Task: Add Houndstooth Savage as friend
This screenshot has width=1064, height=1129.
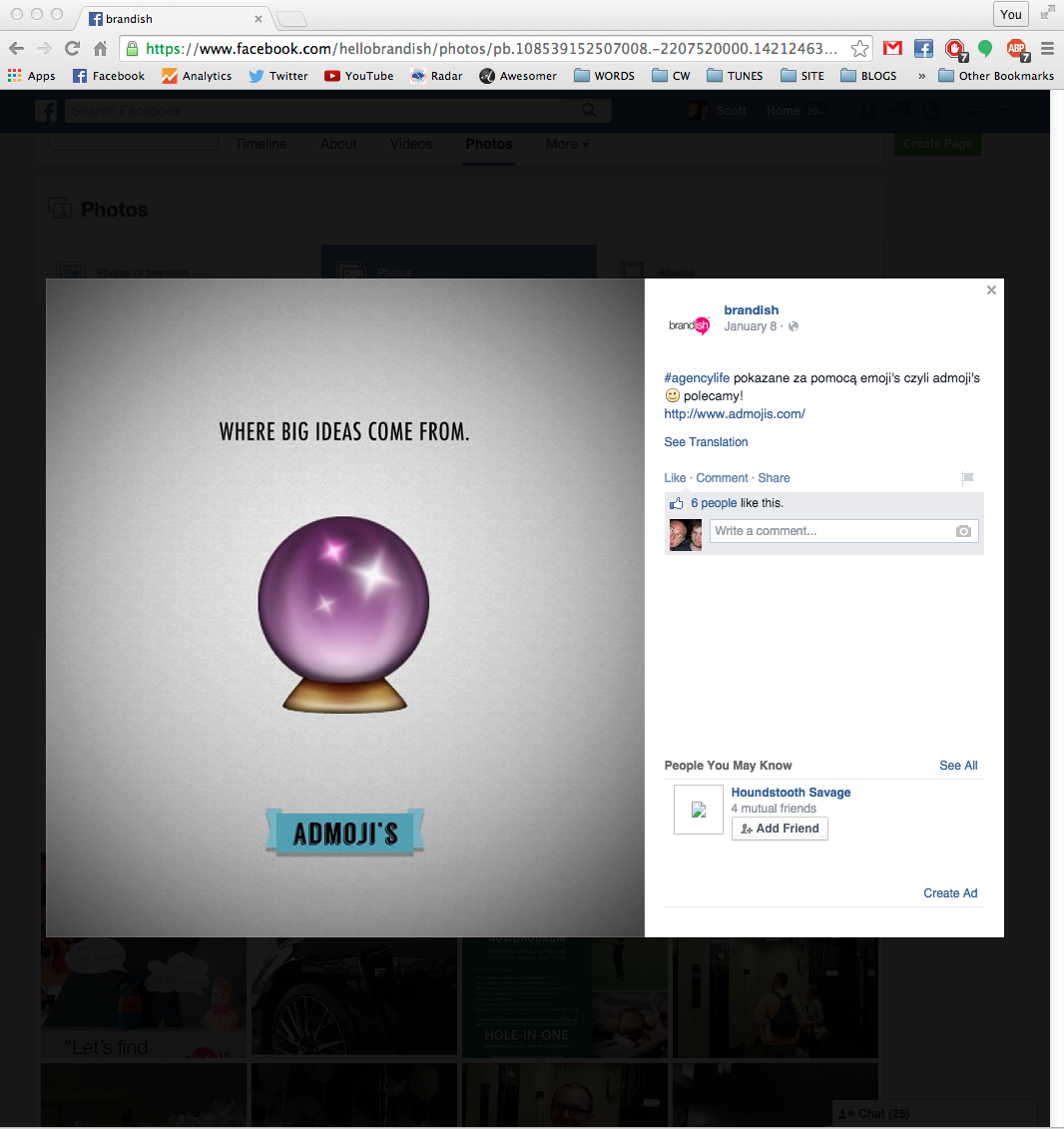Action: [780, 829]
